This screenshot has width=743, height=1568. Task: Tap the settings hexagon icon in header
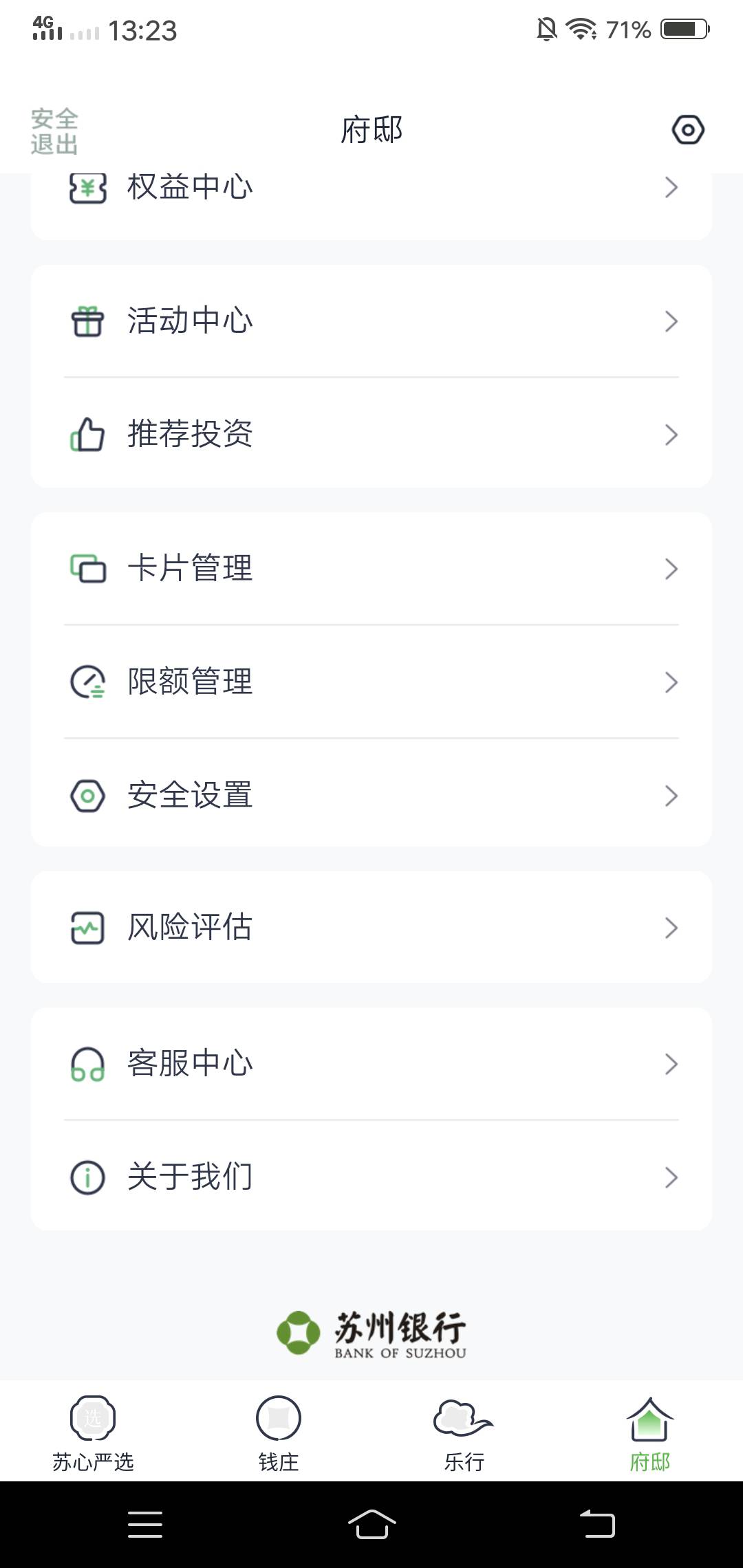tap(688, 130)
